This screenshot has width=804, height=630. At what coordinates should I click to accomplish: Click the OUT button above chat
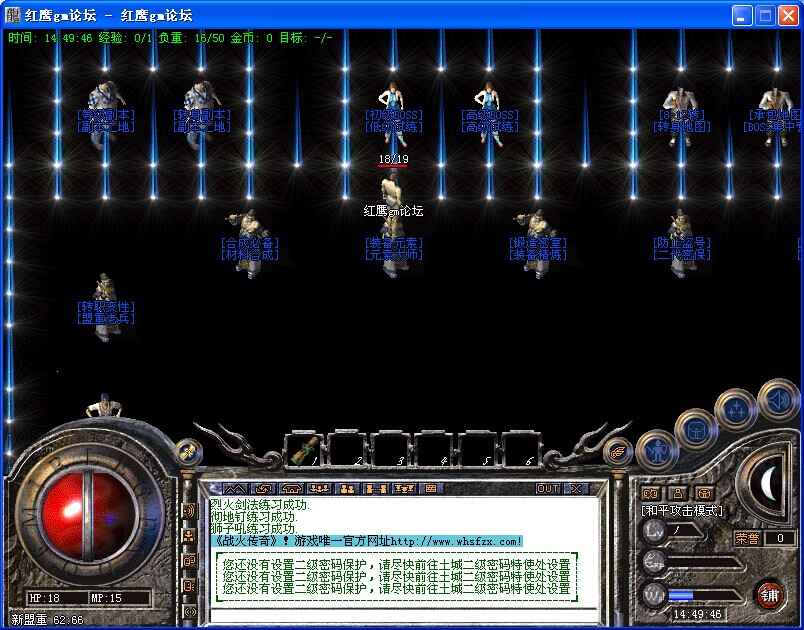click(x=547, y=488)
